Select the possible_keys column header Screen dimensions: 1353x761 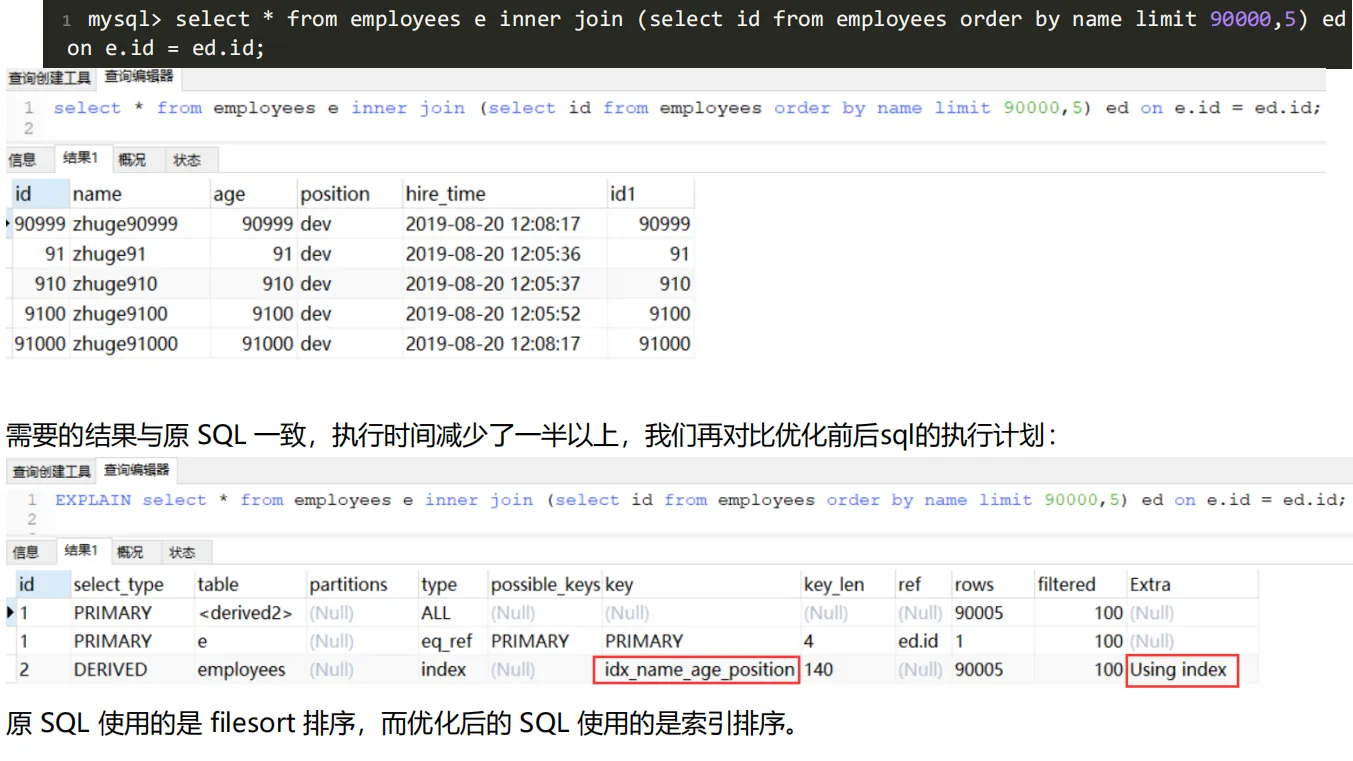click(x=545, y=585)
